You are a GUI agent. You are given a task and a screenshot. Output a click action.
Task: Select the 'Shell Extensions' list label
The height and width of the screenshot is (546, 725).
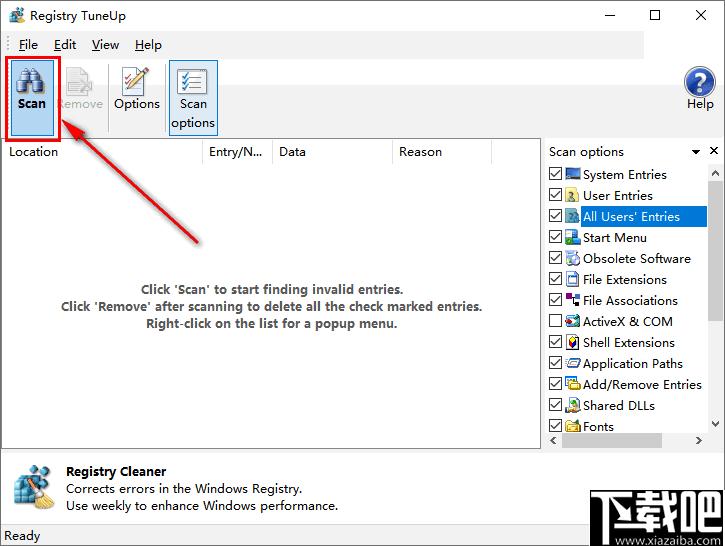tap(629, 343)
